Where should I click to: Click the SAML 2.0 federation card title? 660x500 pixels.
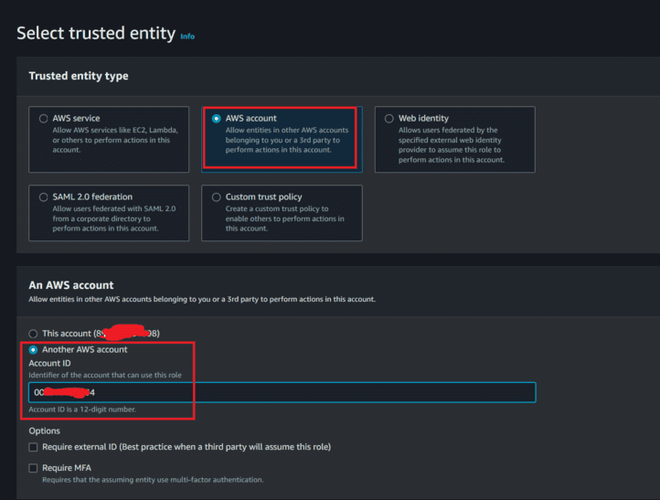92,197
